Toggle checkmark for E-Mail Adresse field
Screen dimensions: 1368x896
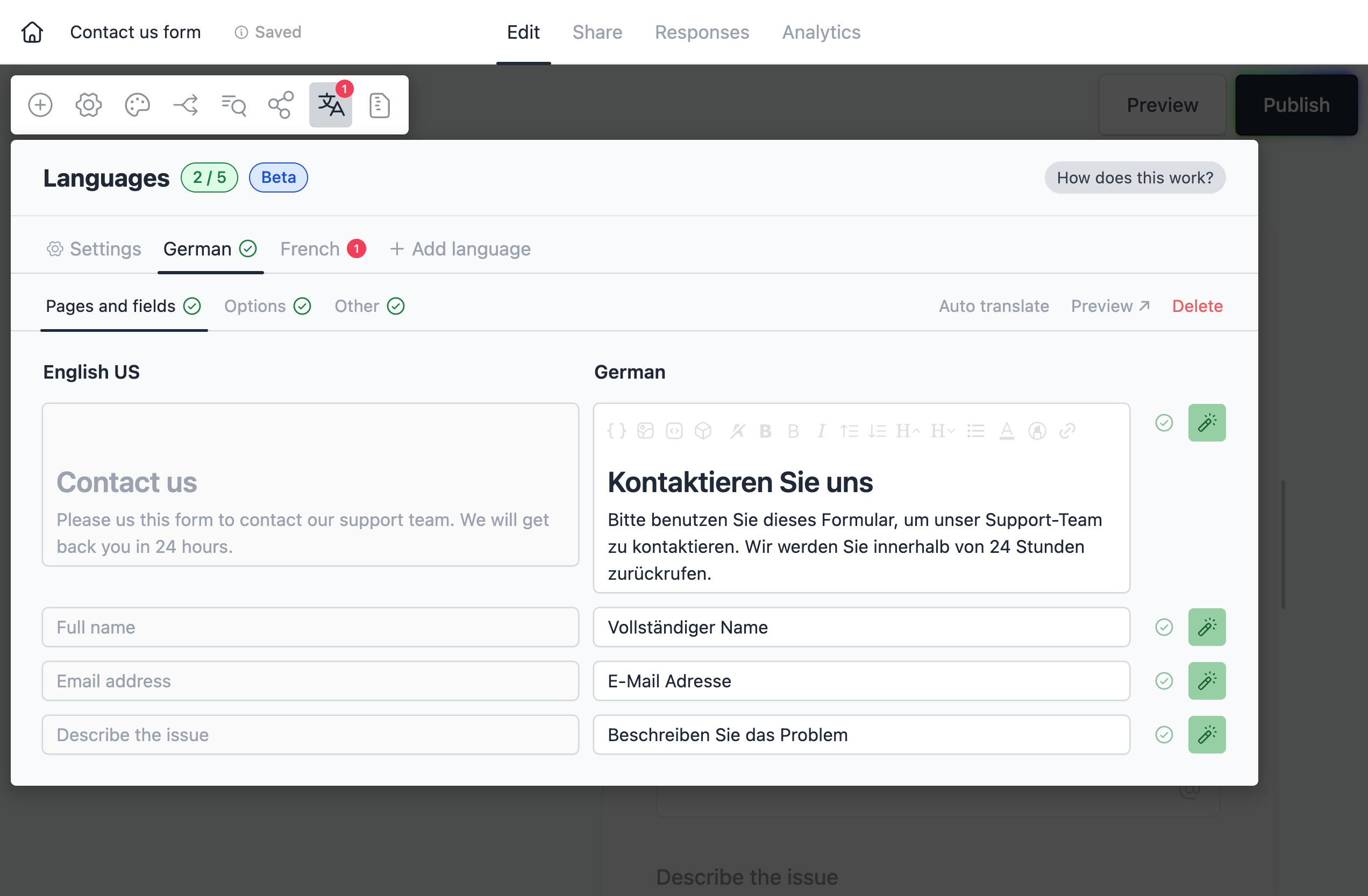1164,681
